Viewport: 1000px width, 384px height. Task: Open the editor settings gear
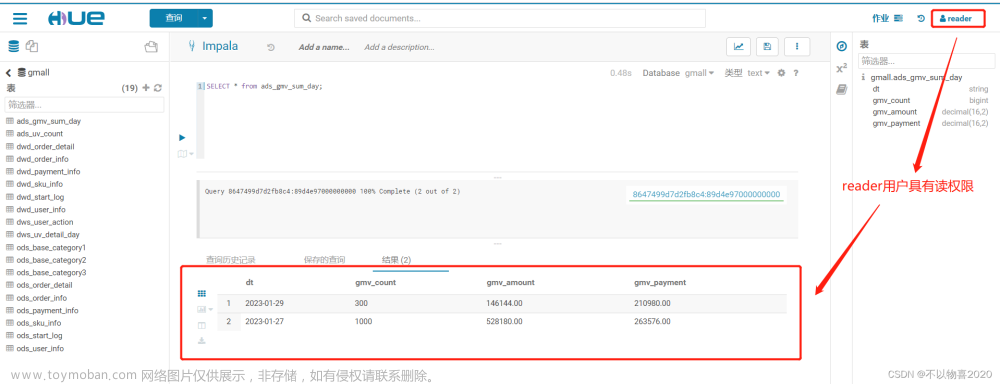pyautogui.click(x=781, y=73)
